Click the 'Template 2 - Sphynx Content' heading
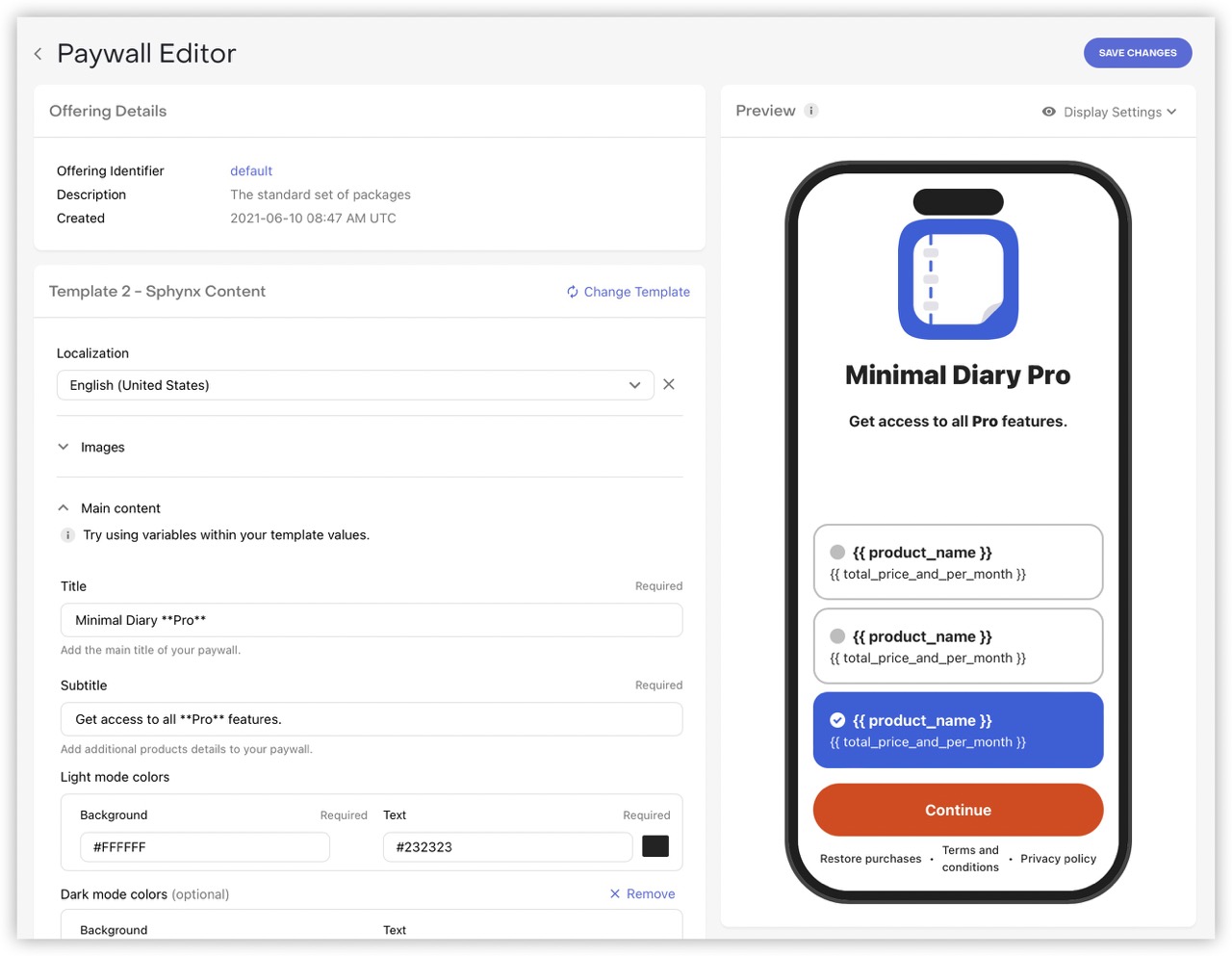This screenshot has height=956, width=1232. [157, 291]
